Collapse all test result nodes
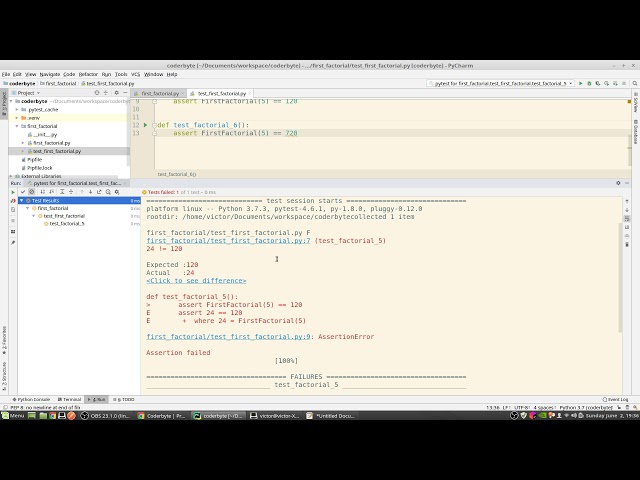Image resolution: width=640 pixels, height=480 pixels. tap(71, 192)
